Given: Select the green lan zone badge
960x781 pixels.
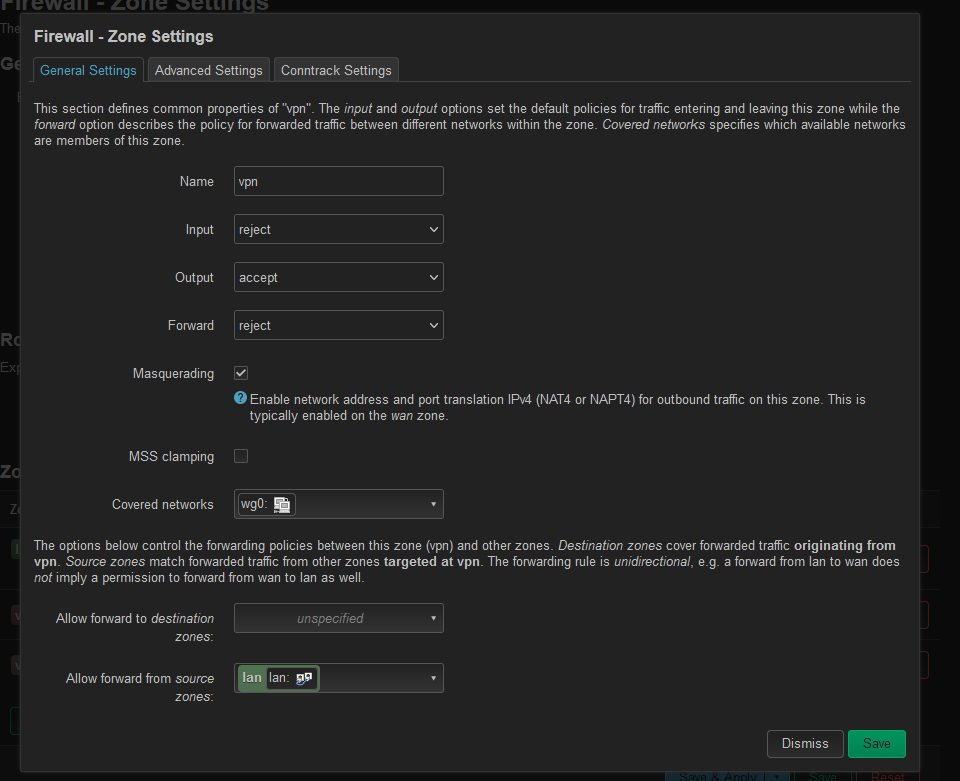Looking at the screenshot, I should [252, 678].
